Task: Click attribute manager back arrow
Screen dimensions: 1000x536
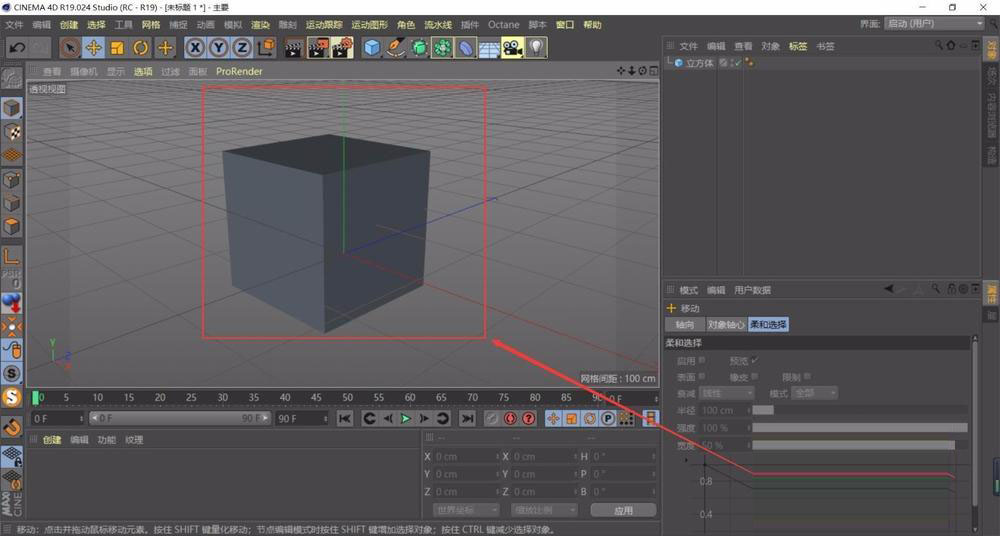Action: 888,289
